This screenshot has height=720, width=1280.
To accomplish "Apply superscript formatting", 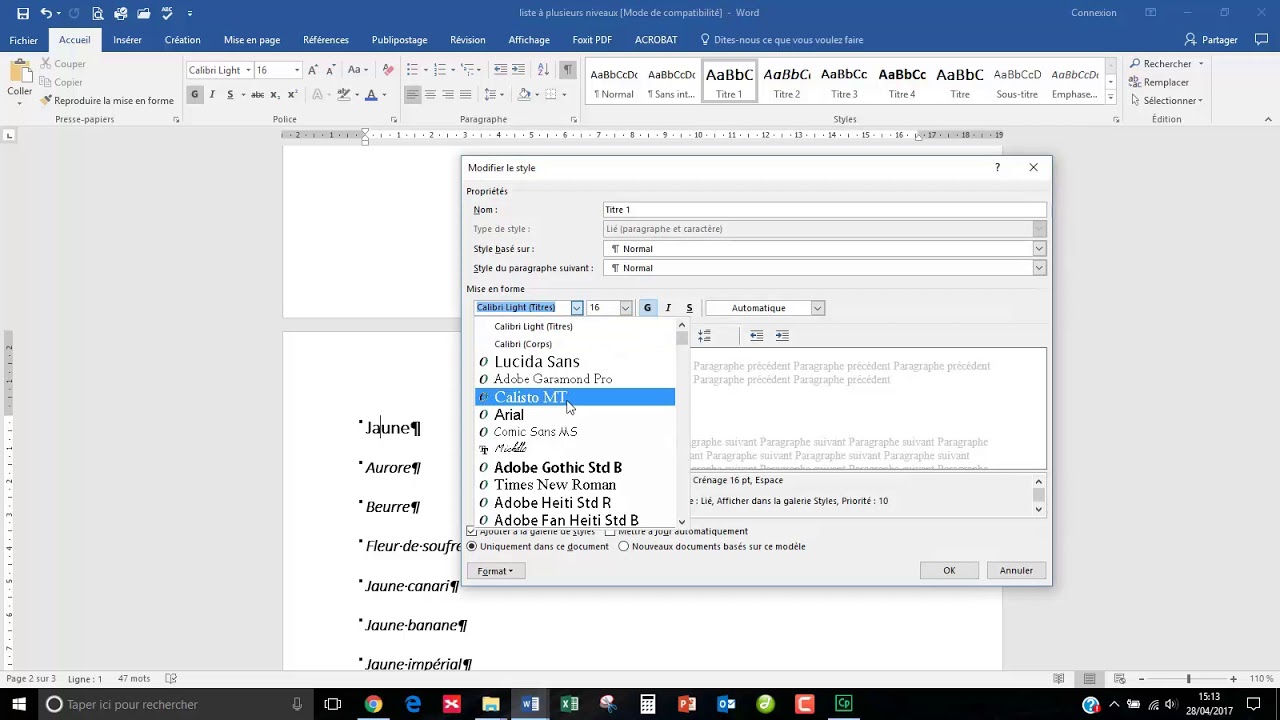I will pos(292,95).
